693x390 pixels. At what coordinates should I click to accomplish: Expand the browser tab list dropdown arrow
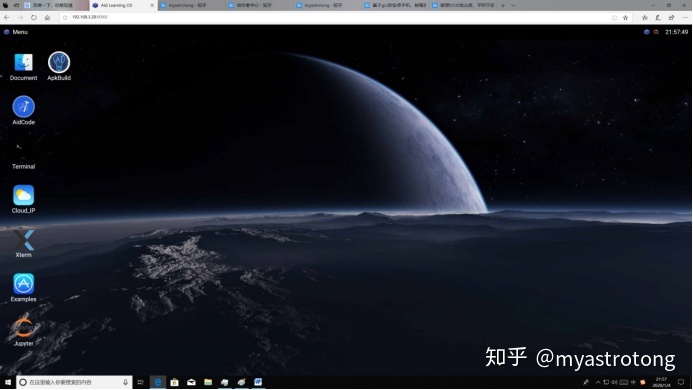[513, 5]
